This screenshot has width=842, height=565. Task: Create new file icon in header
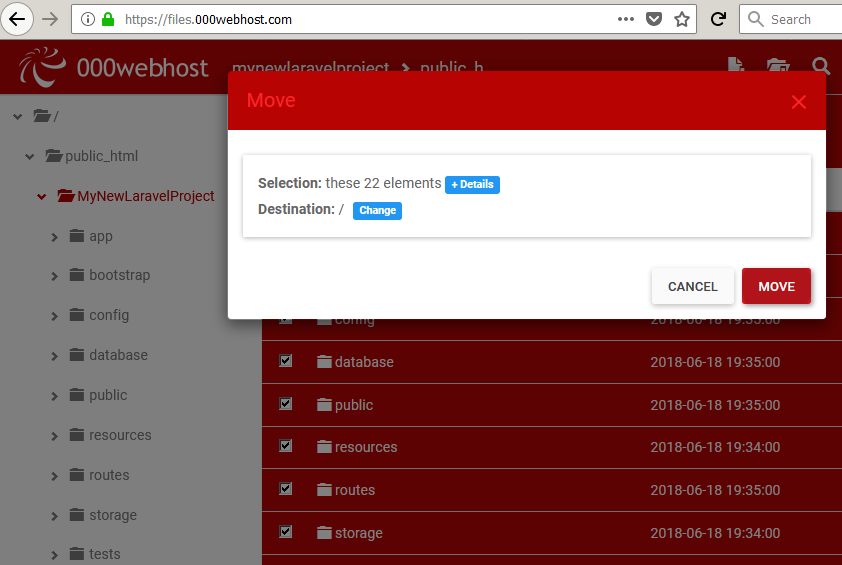[736, 66]
